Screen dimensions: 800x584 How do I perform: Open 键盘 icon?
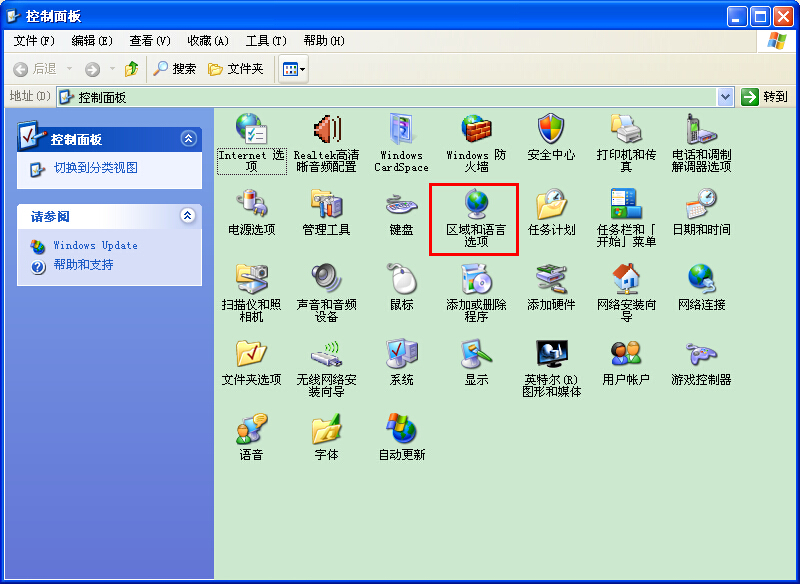pos(402,205)
